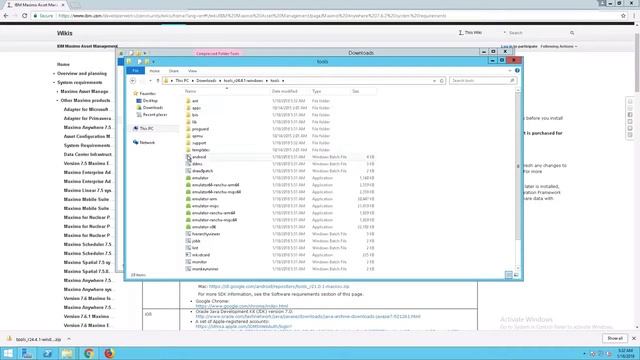This screenshot has height=360, width=640.
Task: Select the 'emulator-arm' application icon
Action: (188, 199)
